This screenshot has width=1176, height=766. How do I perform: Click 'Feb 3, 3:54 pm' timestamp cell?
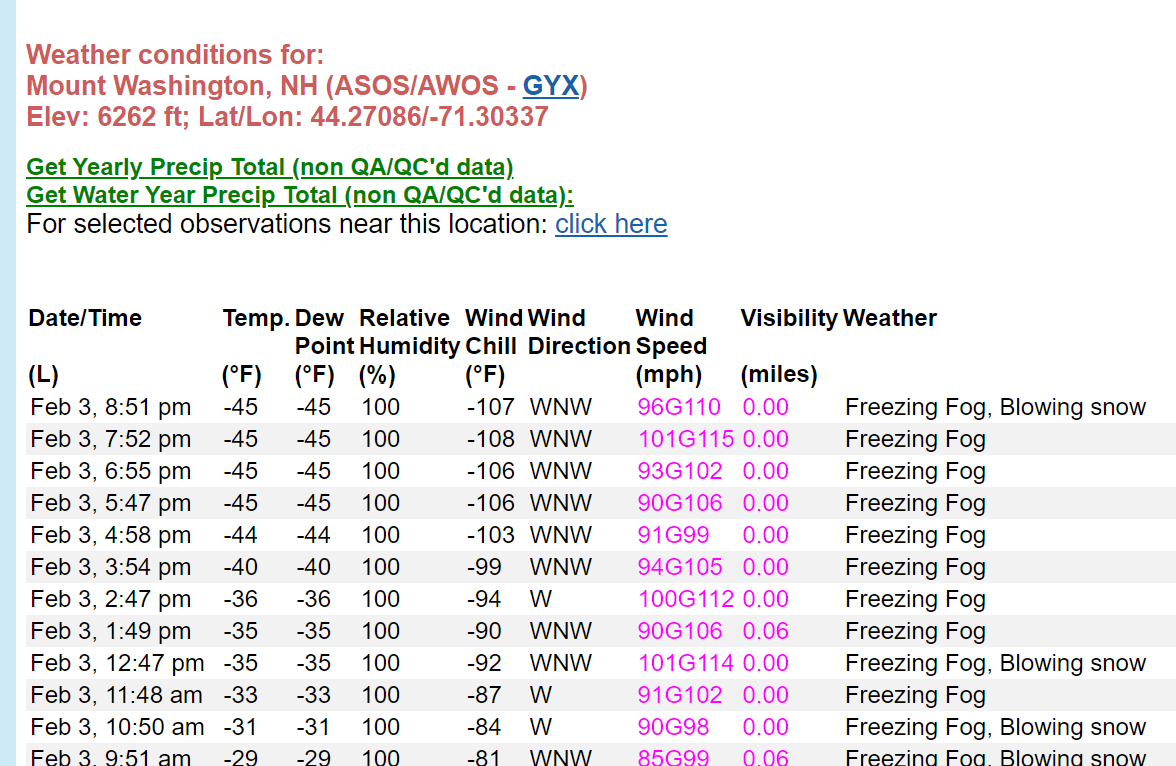111,567
